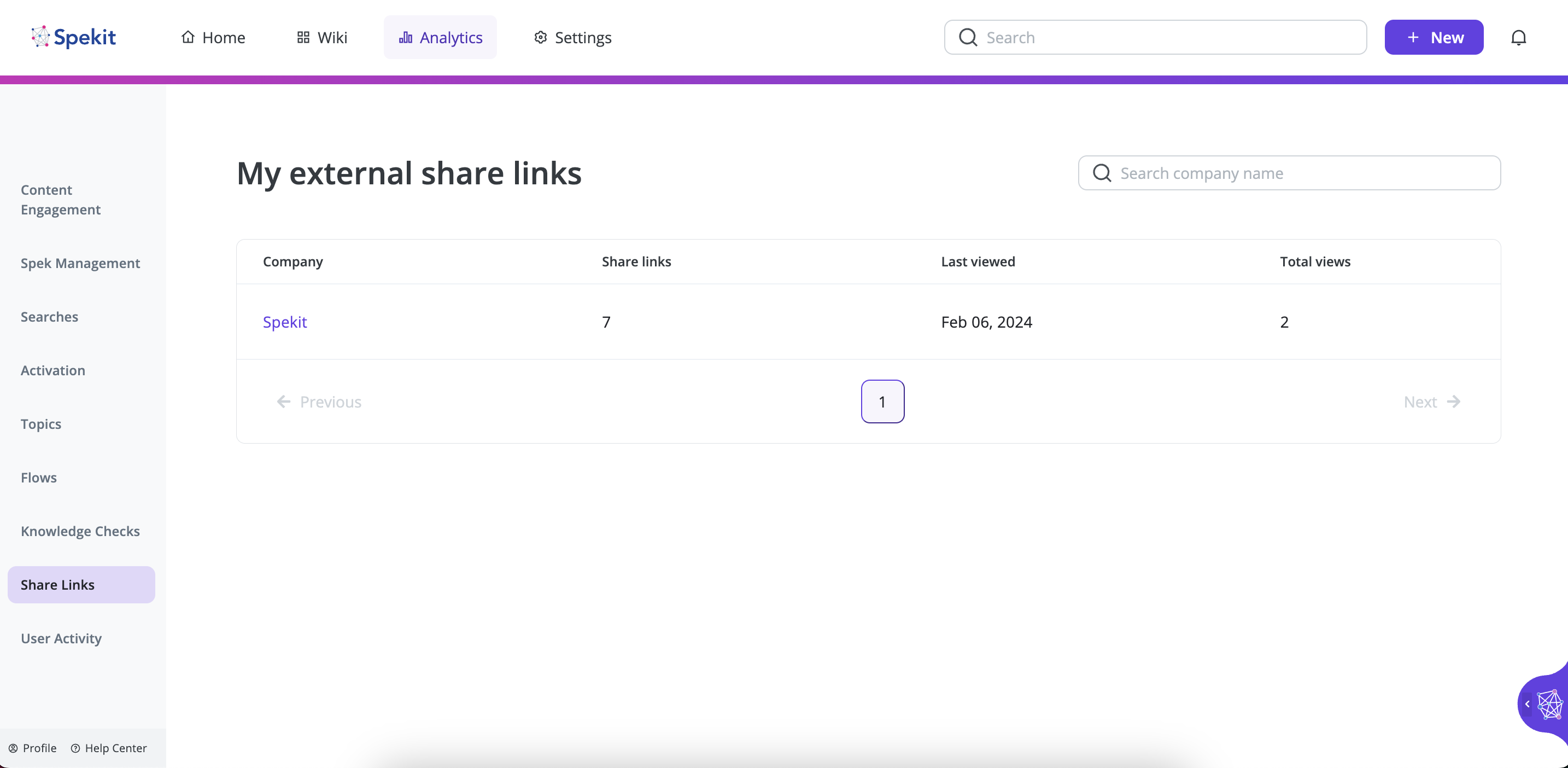The height and width of the screenshot is (768, 1568).
Task: Click the Company column header
Action: (x=293, y=261)
